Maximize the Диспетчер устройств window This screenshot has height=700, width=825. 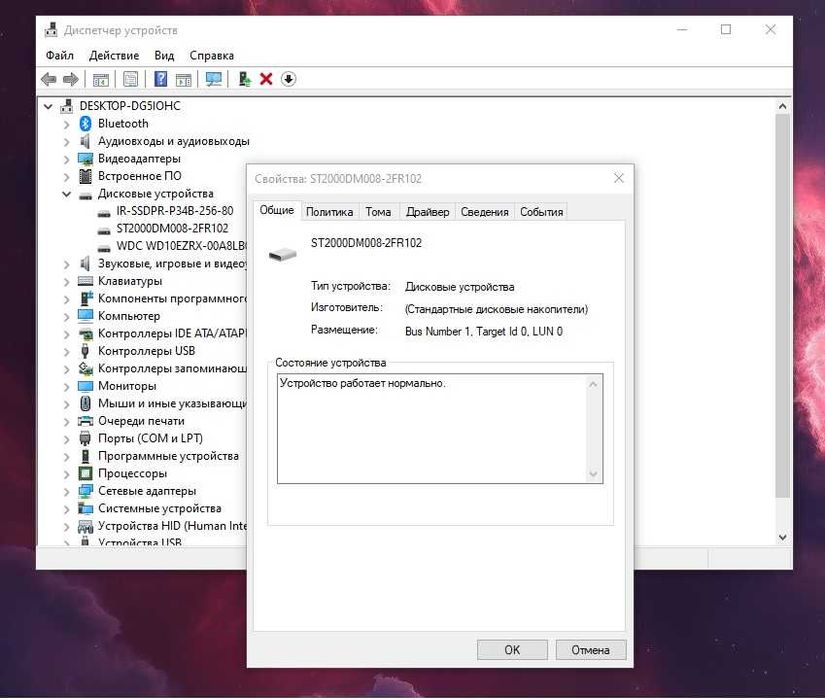click(x=726, y=30)
